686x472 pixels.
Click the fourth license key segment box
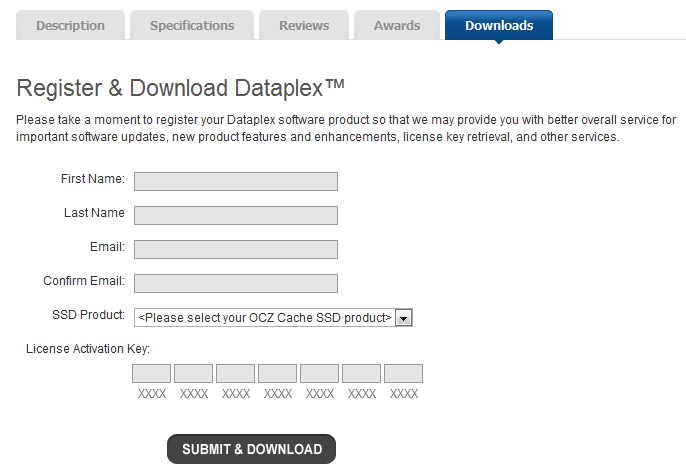(x=277, y=374)
